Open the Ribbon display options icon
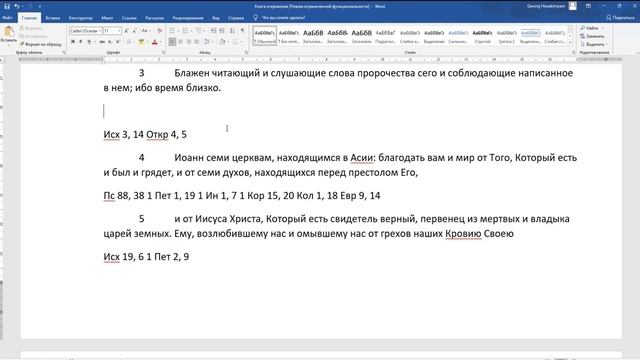 pos(588,6)
